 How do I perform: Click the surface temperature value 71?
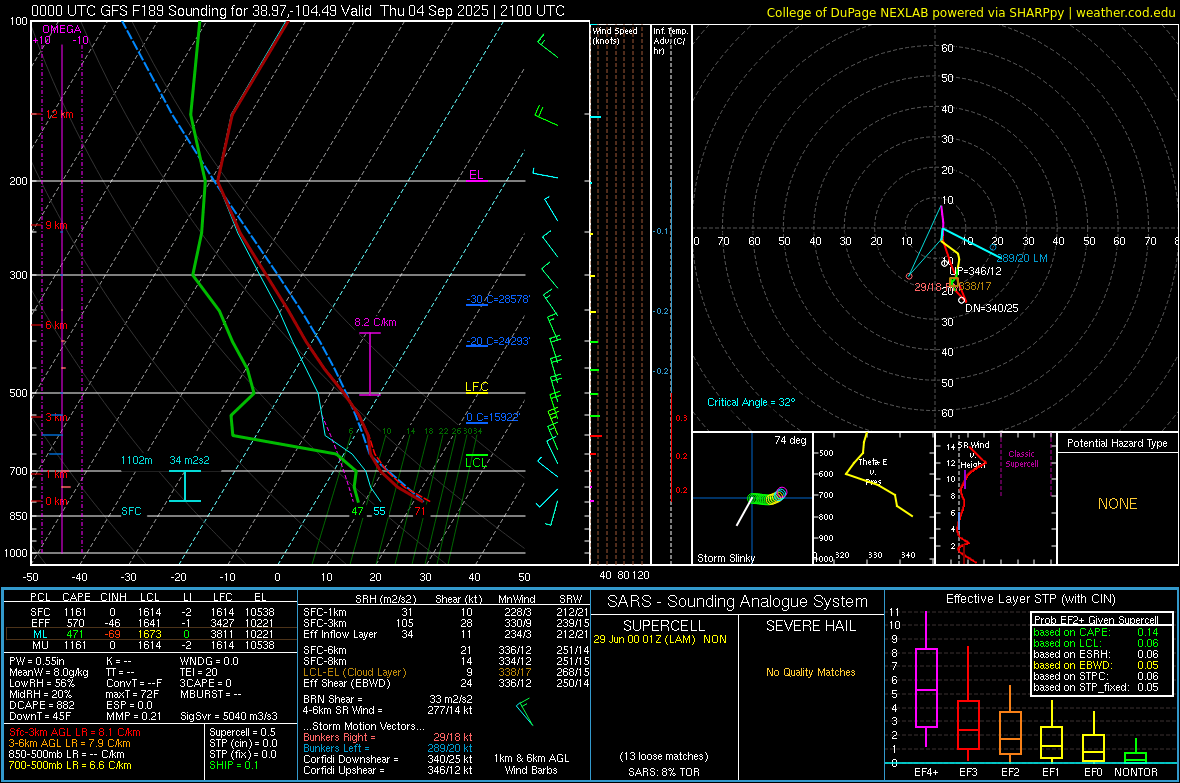click(420, 511)
